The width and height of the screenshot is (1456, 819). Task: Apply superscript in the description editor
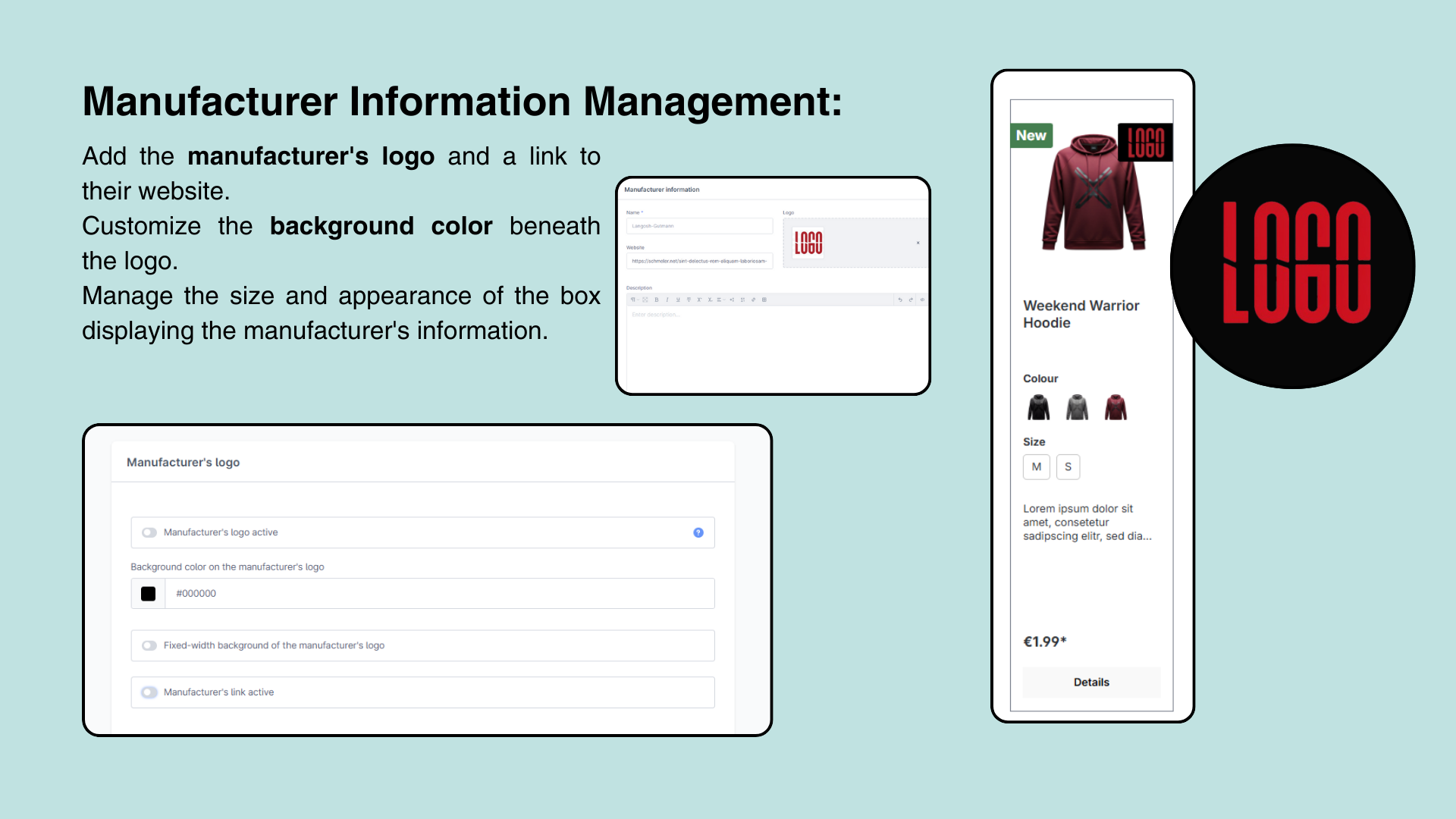699,300
